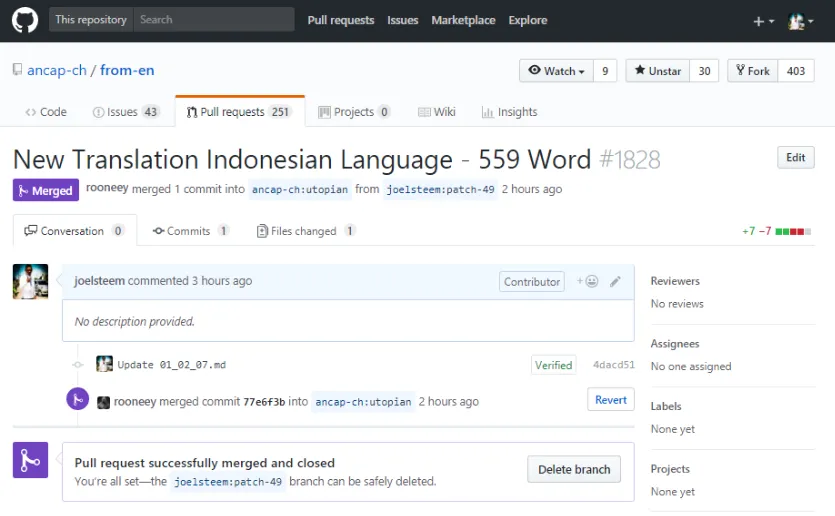This screenshot has height=516, width=835.
Task: Click the large purple merged icon at bottom
Action: [30, 460]
